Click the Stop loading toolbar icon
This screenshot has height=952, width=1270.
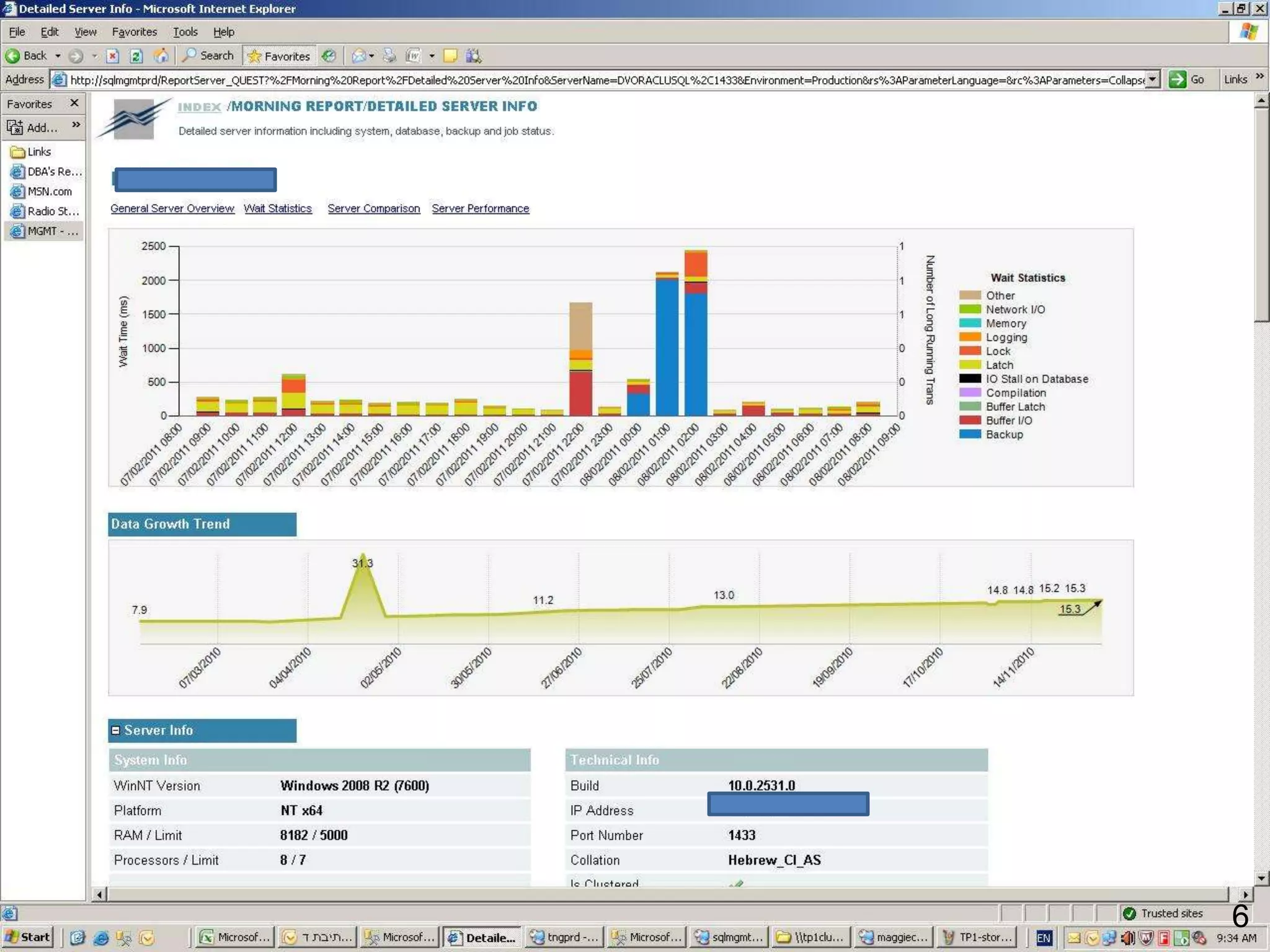coord(112,56)
